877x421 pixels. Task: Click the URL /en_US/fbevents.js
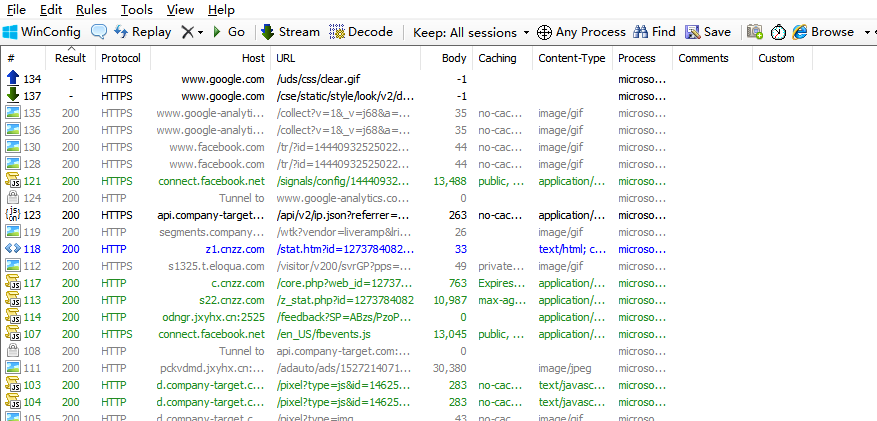pos(323,334)
